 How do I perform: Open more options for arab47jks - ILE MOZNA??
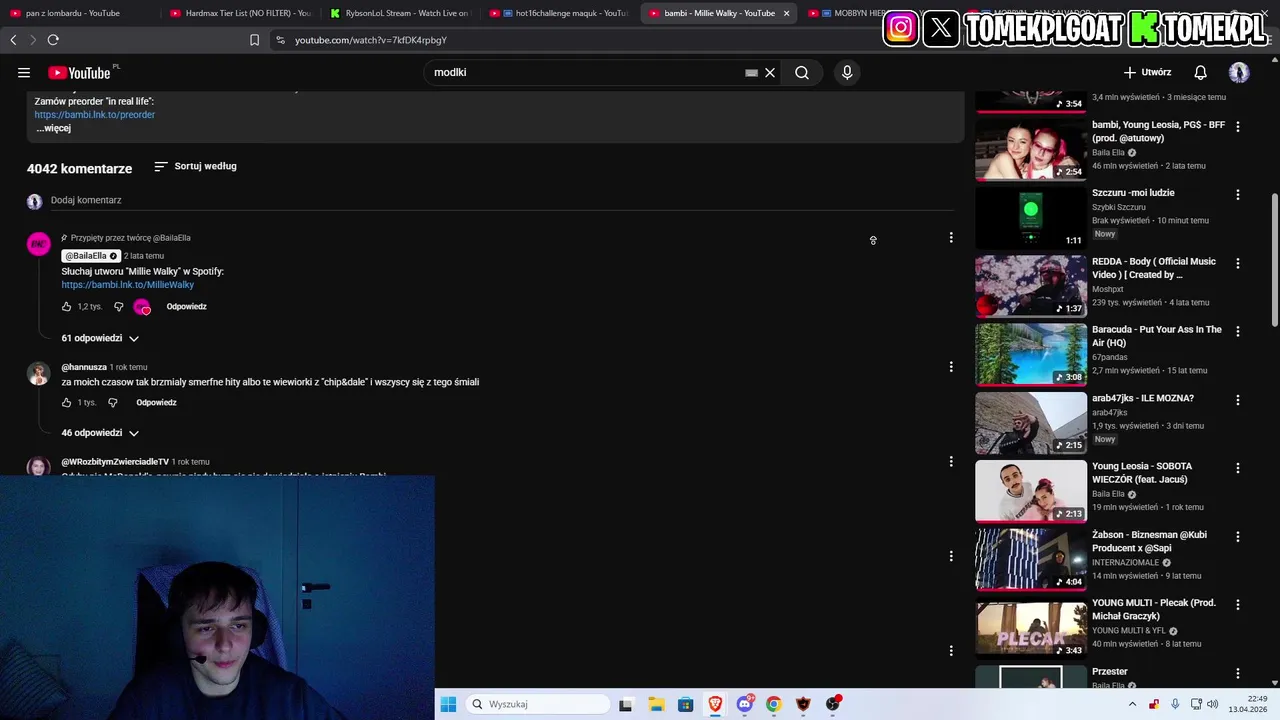[1238, 400]
